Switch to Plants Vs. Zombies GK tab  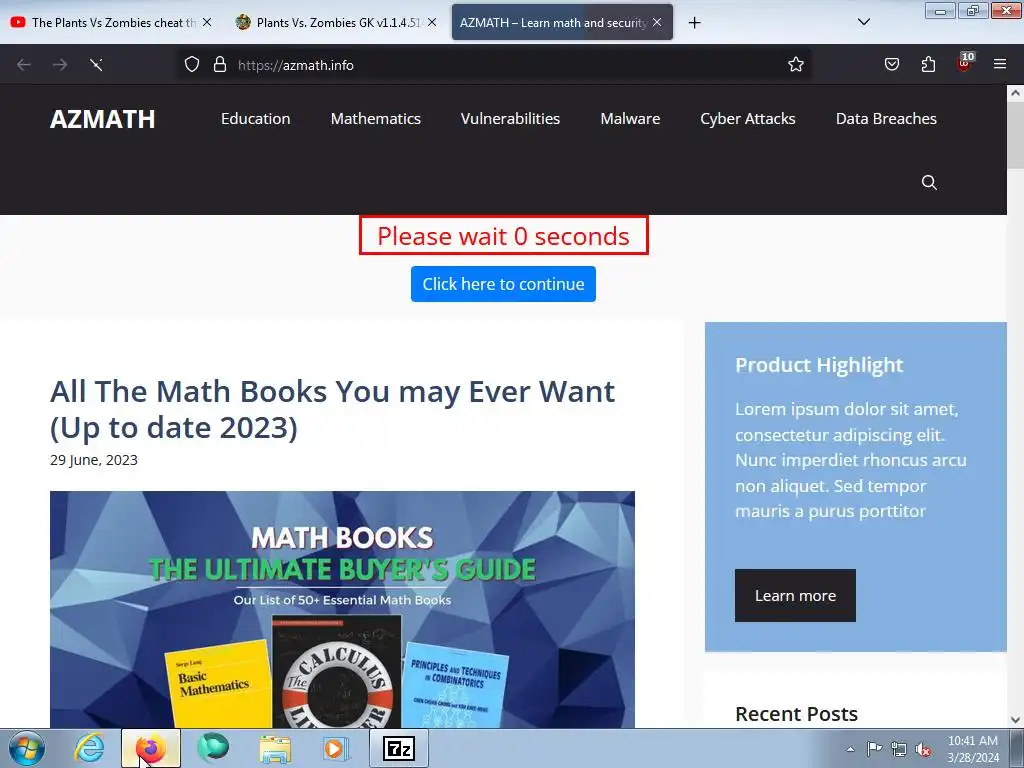click(337, 22)
